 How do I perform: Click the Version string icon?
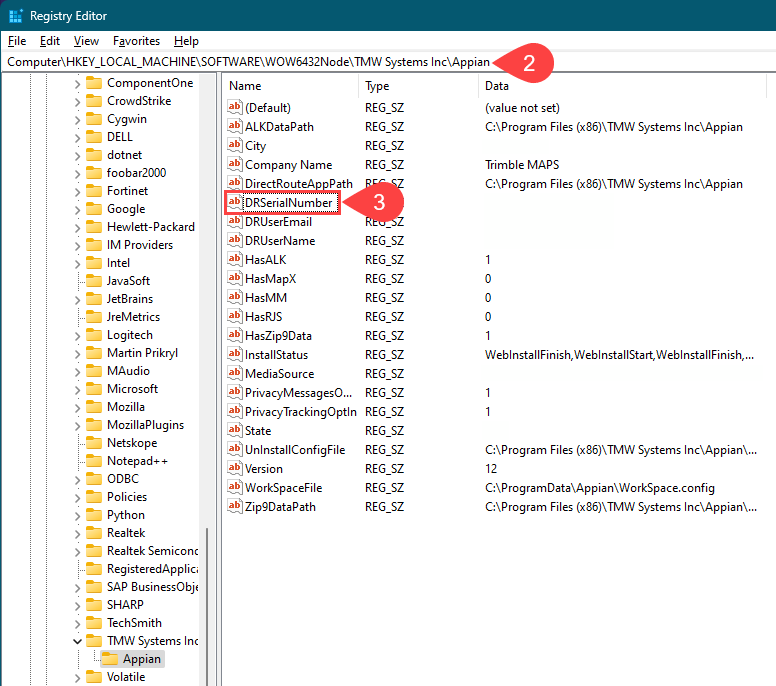coord(235,468)
